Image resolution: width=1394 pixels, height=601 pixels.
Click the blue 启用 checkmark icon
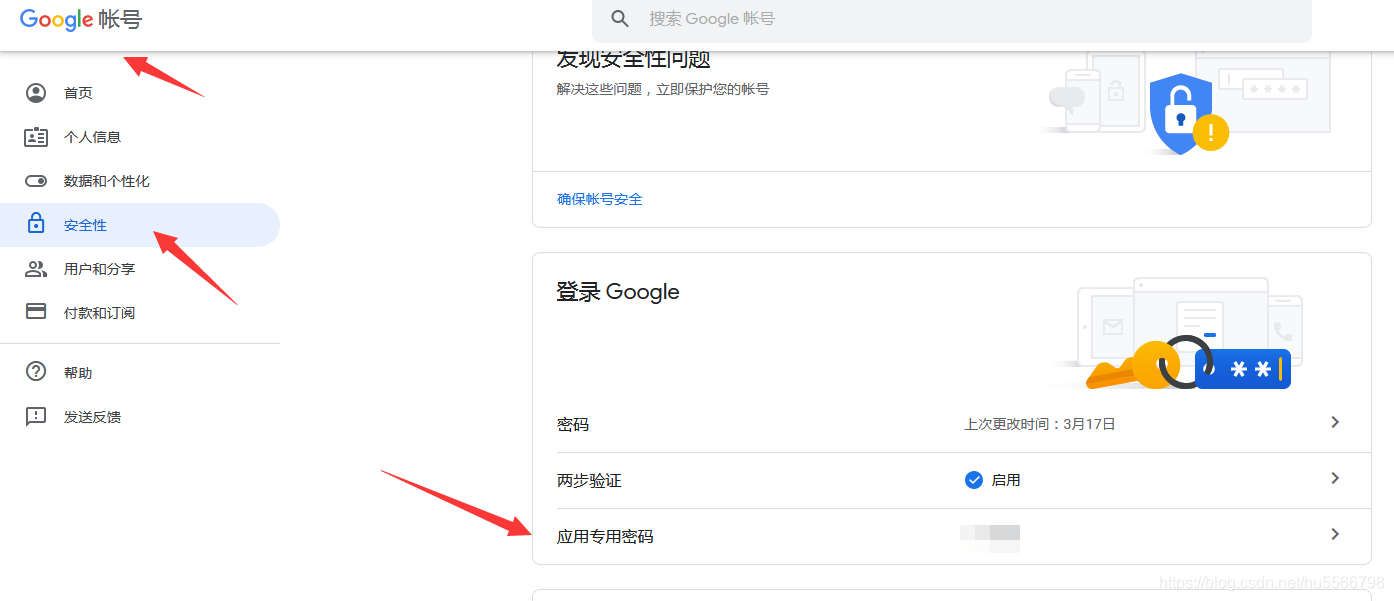pos(974,480)
